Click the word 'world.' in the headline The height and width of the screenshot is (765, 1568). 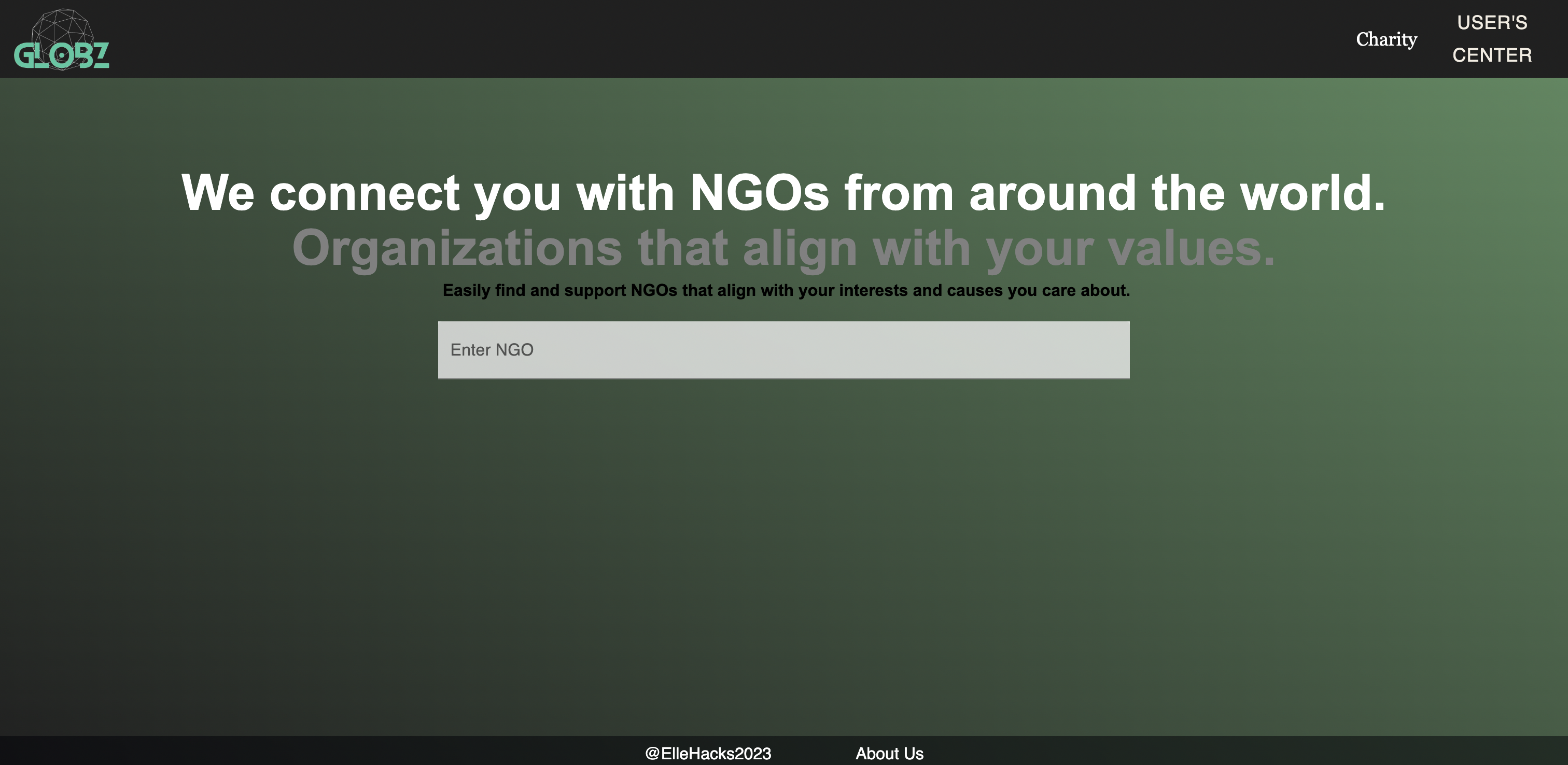pos(1312,193)
